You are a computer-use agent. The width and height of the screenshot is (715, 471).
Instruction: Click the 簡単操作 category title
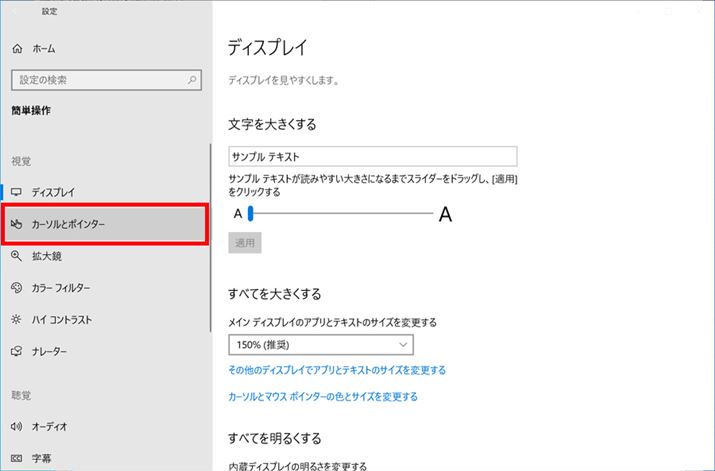click(x=31, y=110)
